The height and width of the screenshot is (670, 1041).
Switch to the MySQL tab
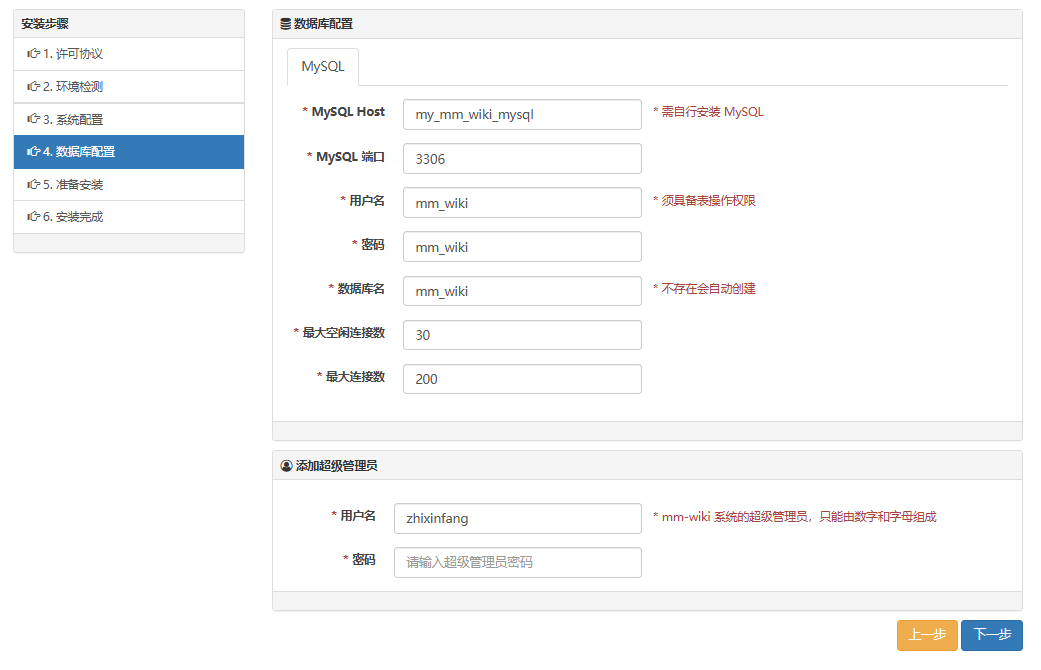[323, 66]
